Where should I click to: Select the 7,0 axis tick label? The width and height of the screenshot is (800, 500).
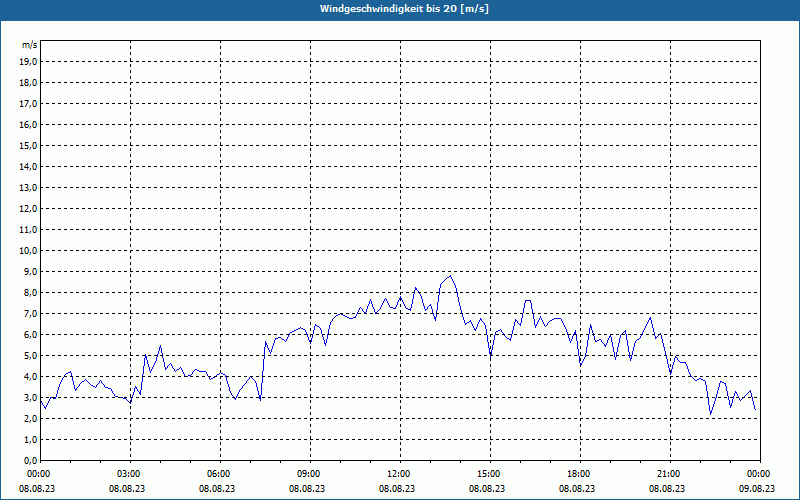(30, 313)
